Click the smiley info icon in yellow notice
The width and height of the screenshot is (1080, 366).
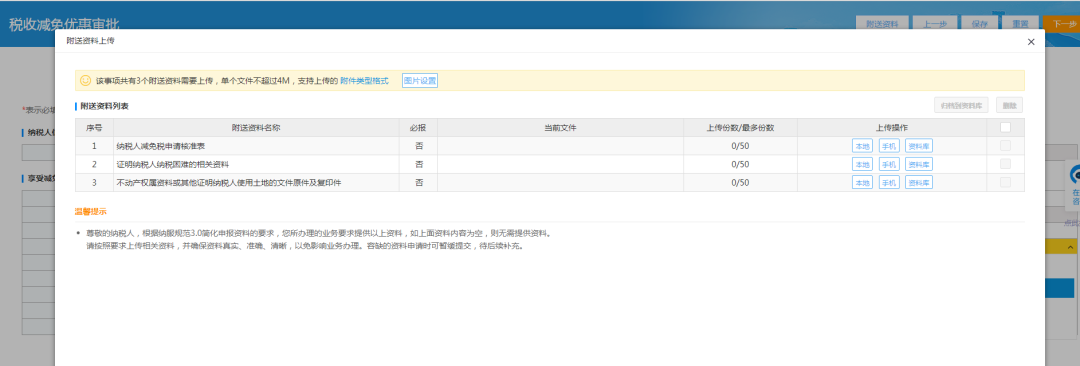point(85,81)
